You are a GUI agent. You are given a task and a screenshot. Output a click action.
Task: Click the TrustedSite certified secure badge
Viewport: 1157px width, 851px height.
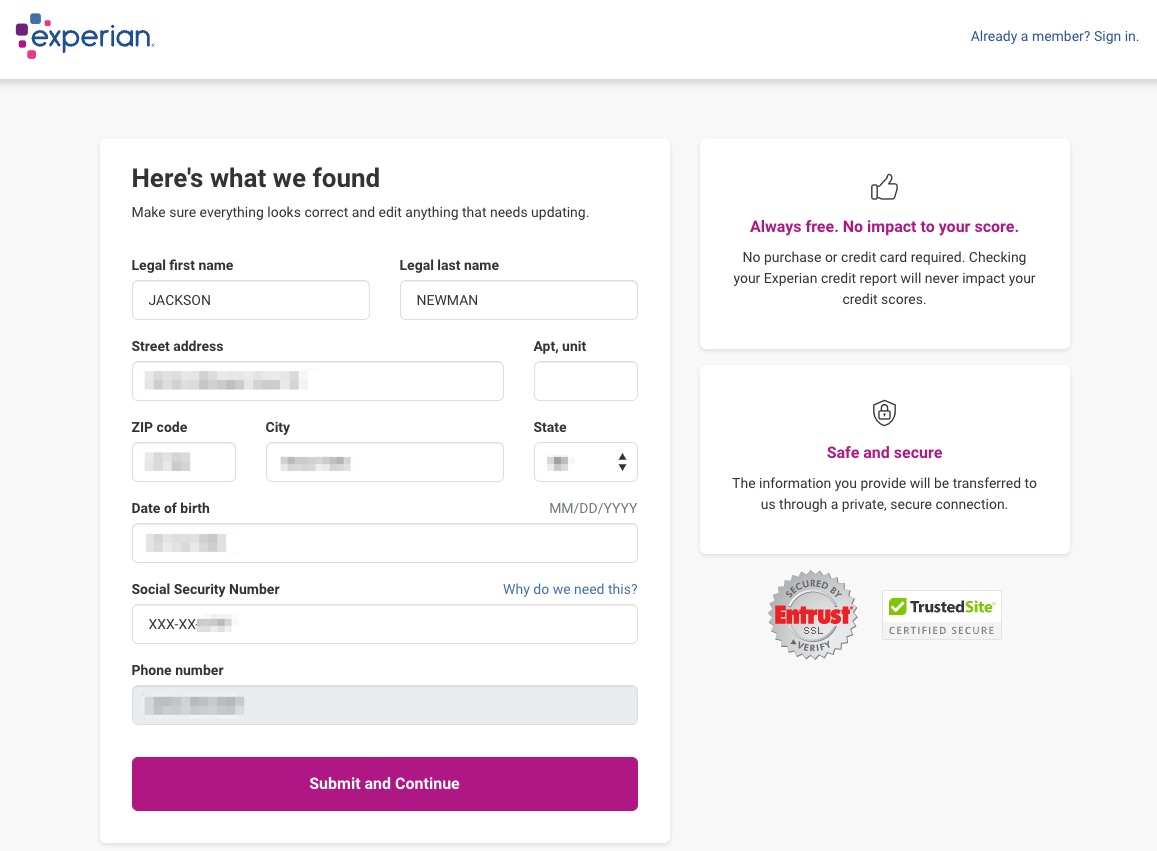click(941, 614)
